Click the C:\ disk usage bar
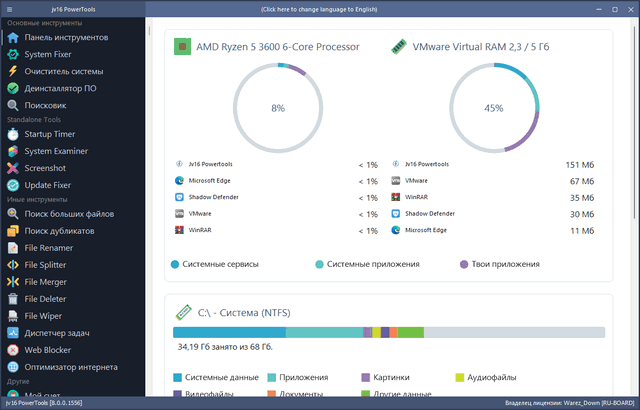The width and height of the screenshot is (640, 410). 388,332
